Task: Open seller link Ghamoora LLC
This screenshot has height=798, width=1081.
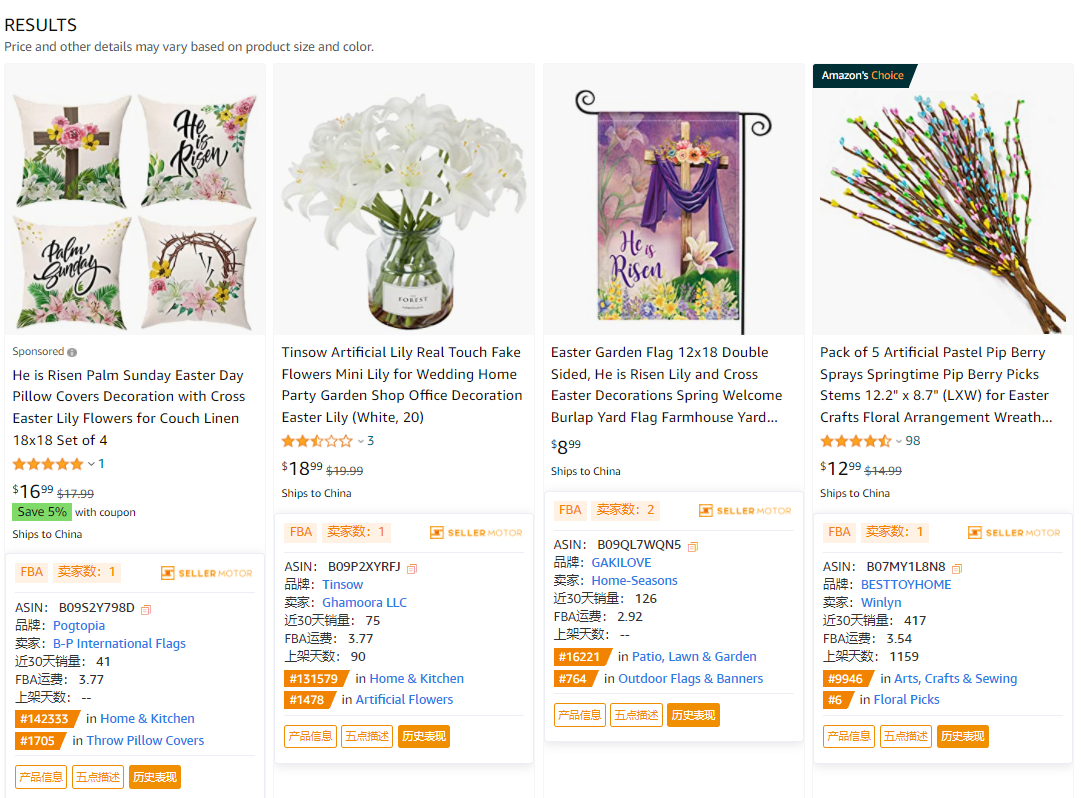Action: (x=364, y=603)
